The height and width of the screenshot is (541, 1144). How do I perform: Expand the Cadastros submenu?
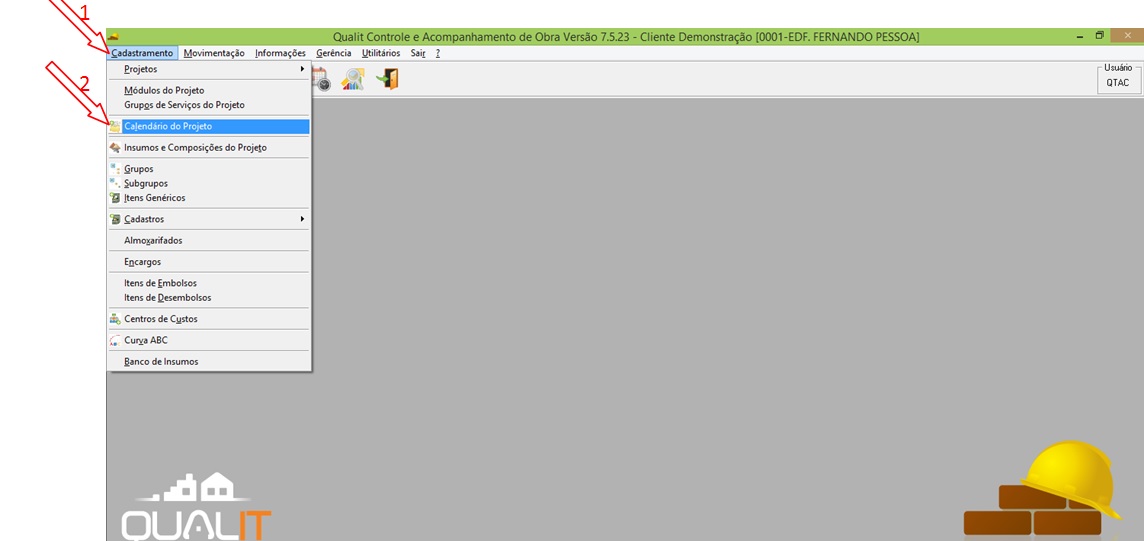[x=209, y=219]
